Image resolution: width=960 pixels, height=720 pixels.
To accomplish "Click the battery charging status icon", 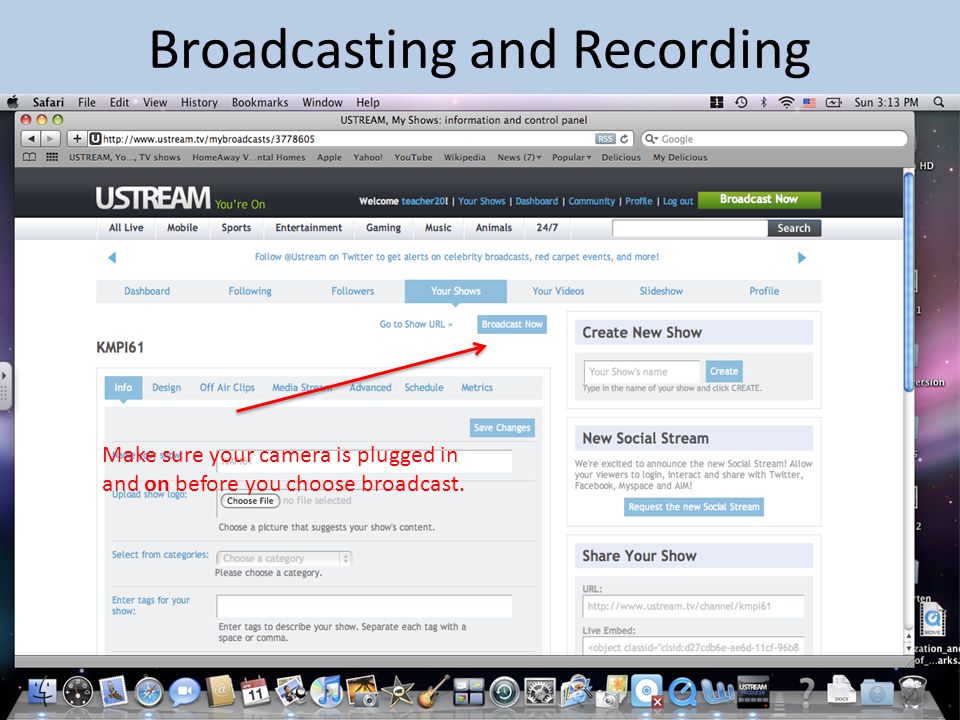I will click(833, 102).
